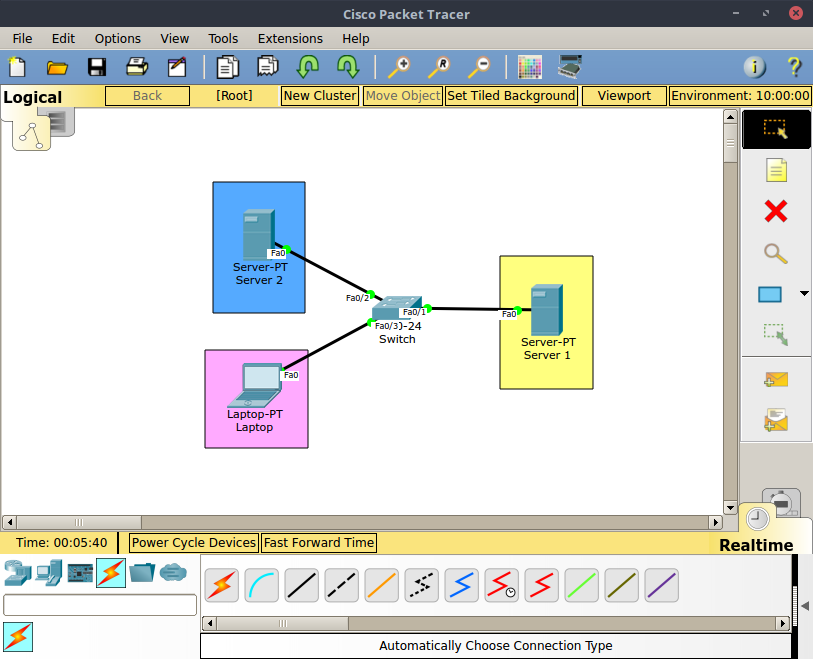The image size is (813, 659).
Task: Choose the Place Note tool
Action: pyautogui.click(x=776, y=171)
